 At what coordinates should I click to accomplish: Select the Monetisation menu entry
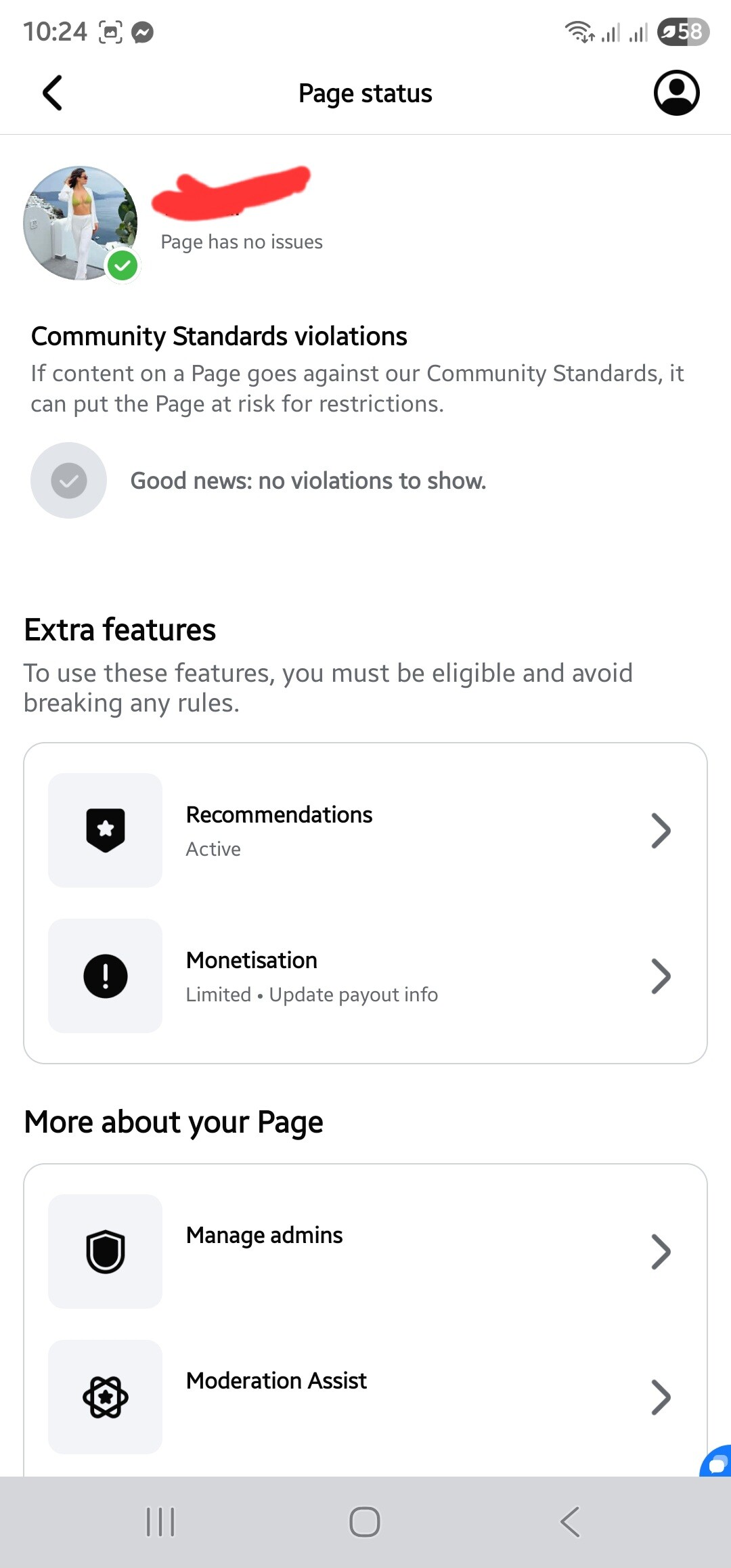click(365, 976)
